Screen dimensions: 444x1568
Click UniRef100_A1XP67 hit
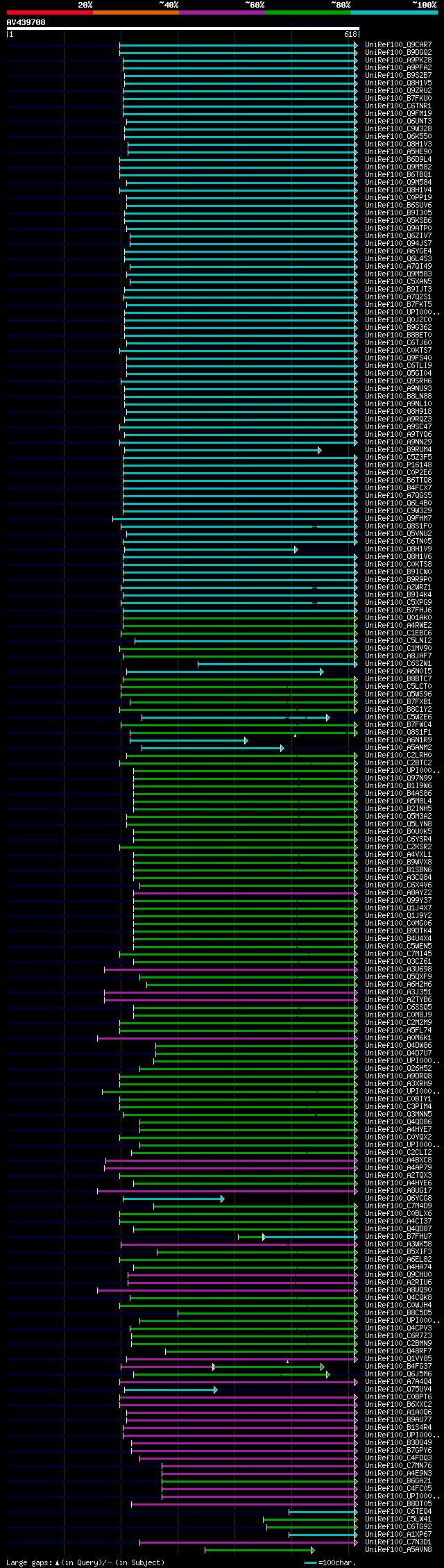pyautogui.click(x=398, y=1534)
